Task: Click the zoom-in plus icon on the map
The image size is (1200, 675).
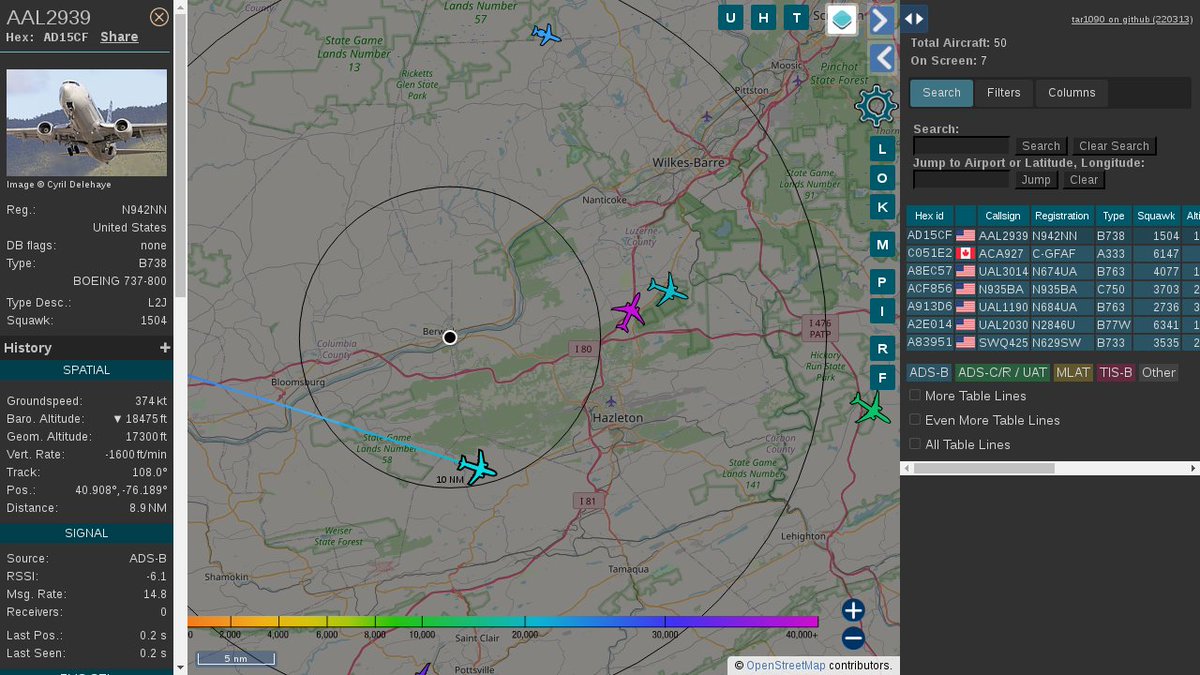Action: [851, 610]
